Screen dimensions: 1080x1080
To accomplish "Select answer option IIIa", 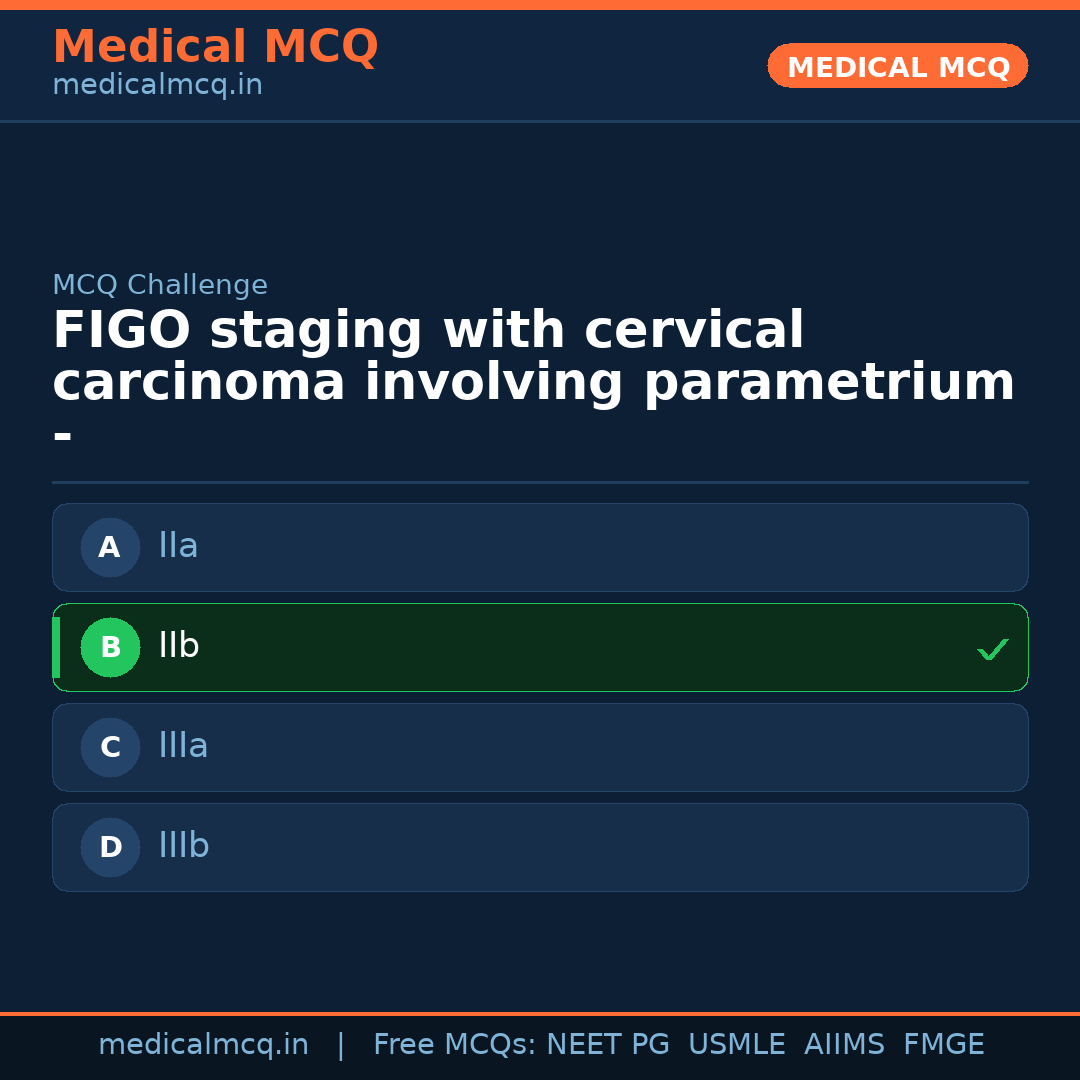I will 540,747.
